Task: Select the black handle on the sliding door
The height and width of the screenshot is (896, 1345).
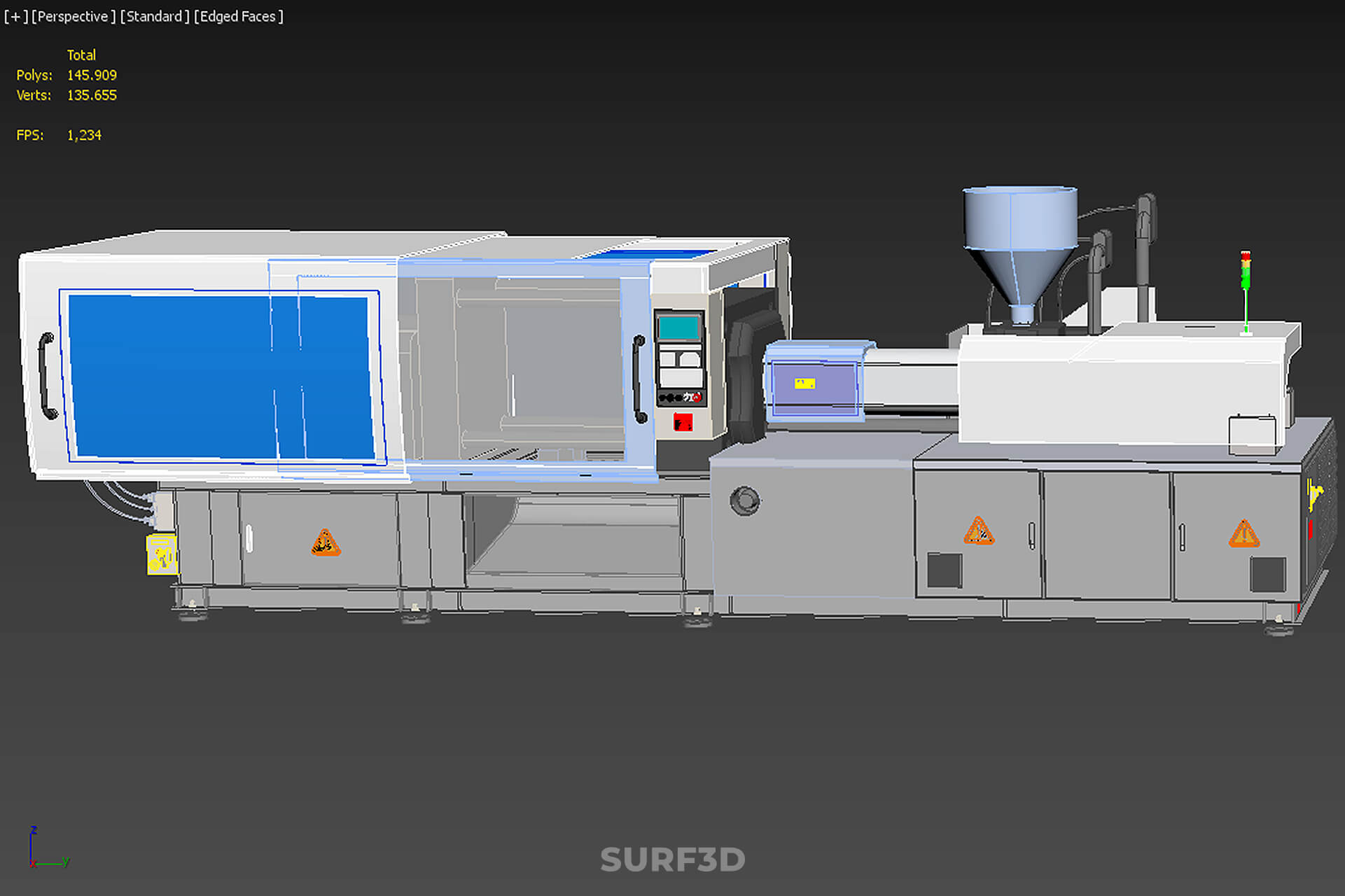Action: point(639,379)
